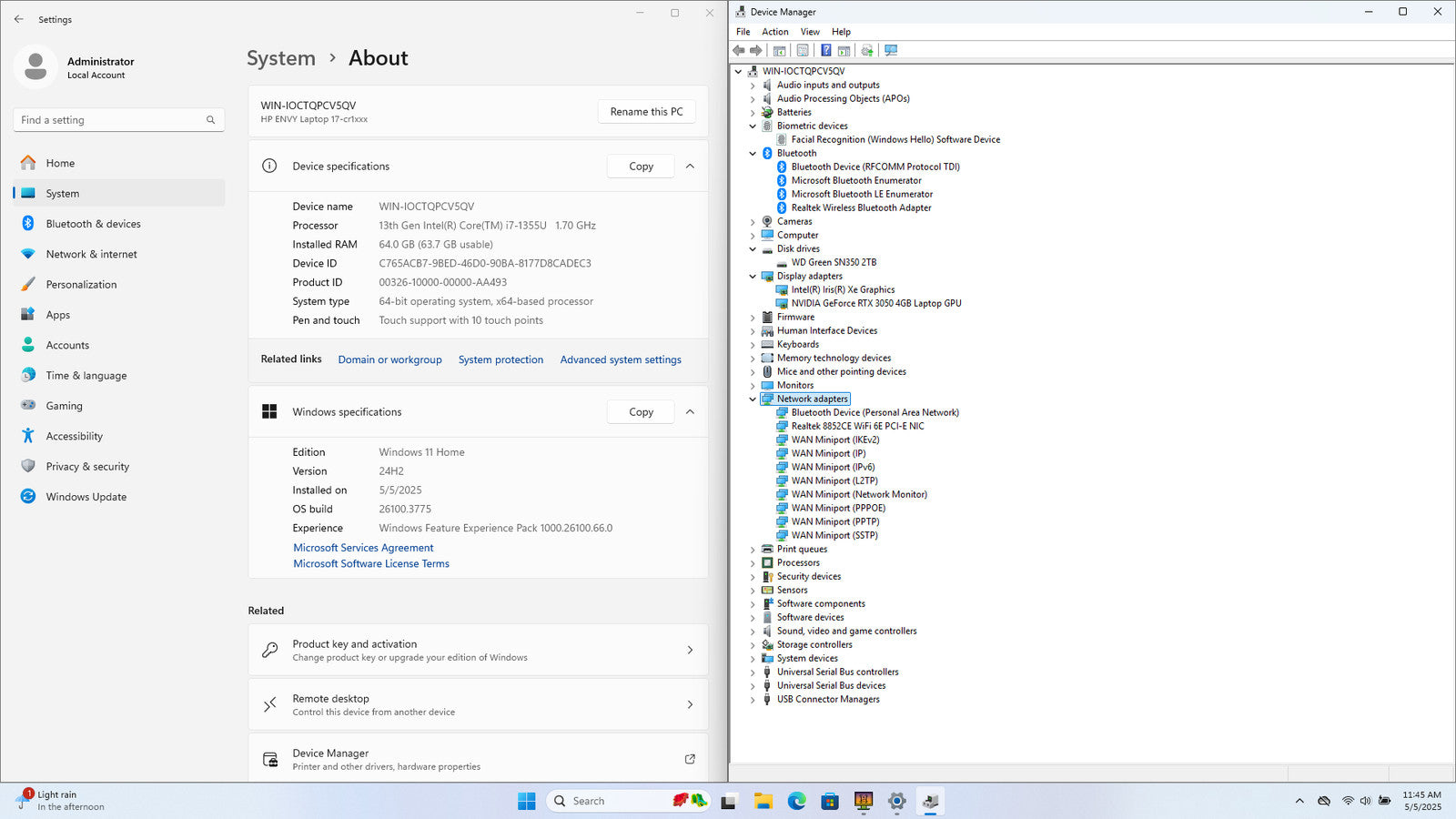This screenshot has width=1456, height=819.
Task: Expand the Processors category
Action: pyautogui.click(x=753, y=562)
